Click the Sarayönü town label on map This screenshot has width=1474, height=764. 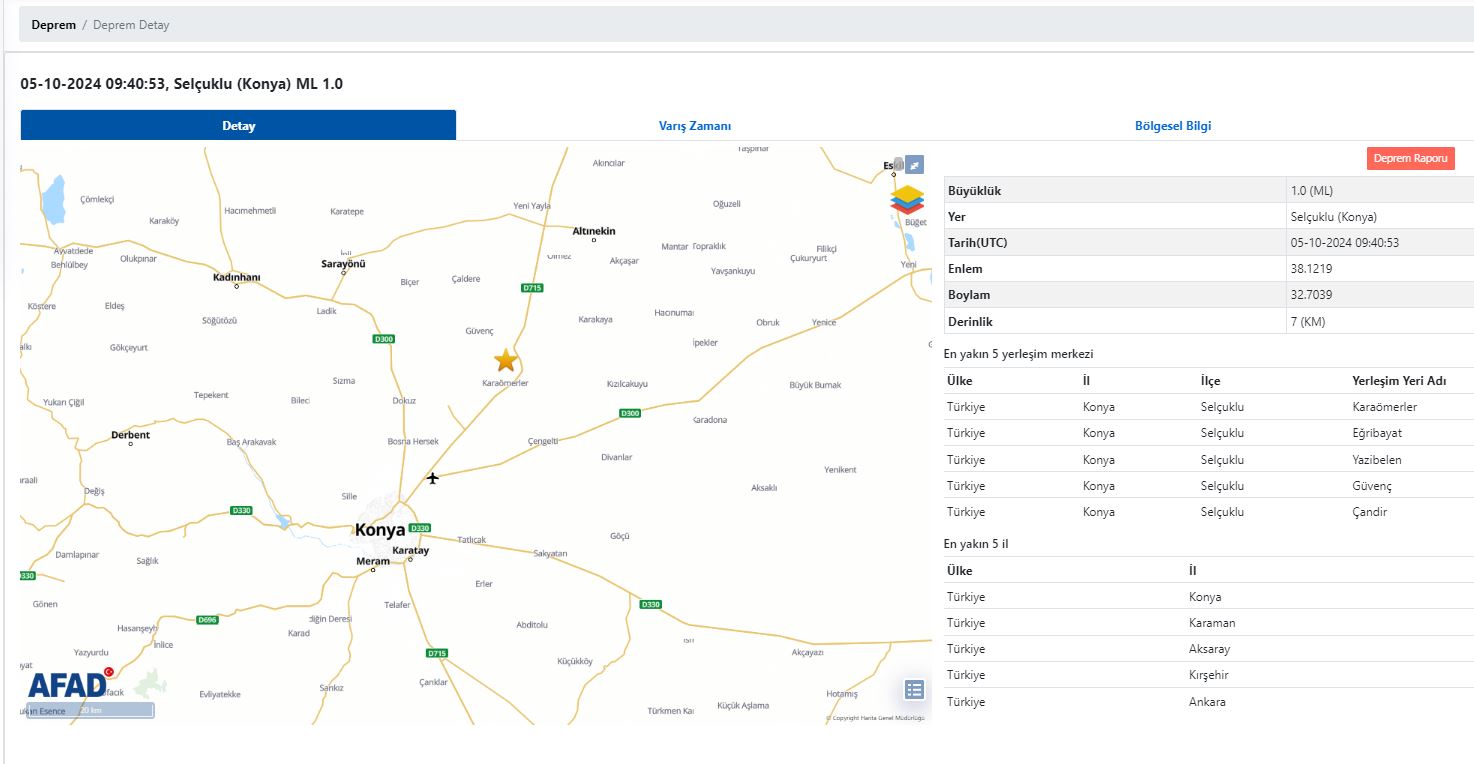coord(343,264)
